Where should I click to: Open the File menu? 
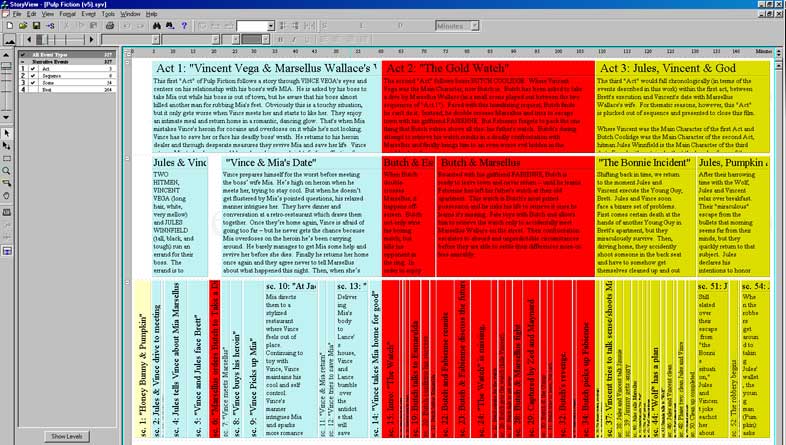(17, 14)
